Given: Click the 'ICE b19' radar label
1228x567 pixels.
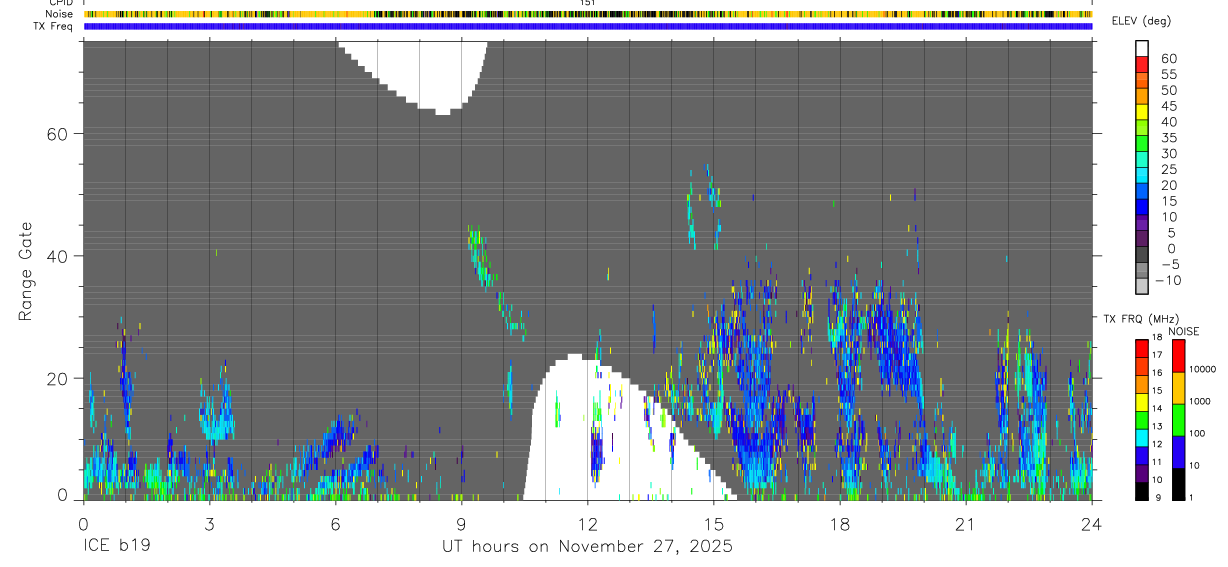Looking at the screenshot, I should (116, 546).
